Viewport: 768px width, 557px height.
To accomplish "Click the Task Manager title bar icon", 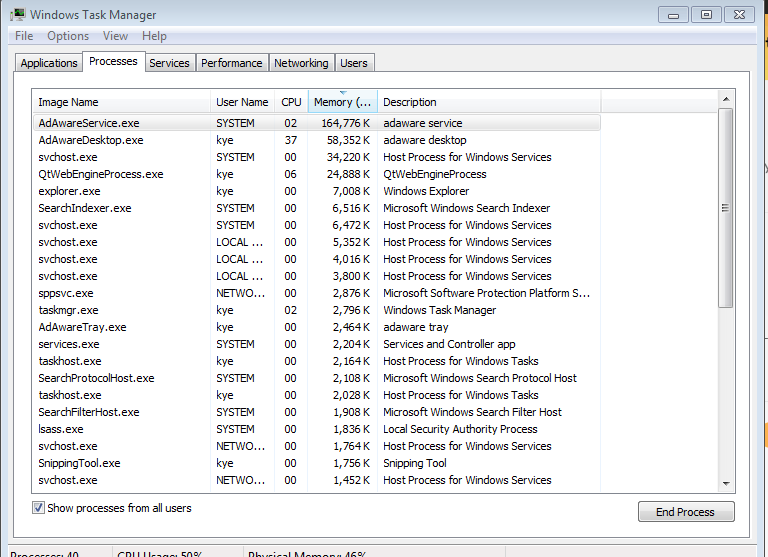I will [17, 15].
